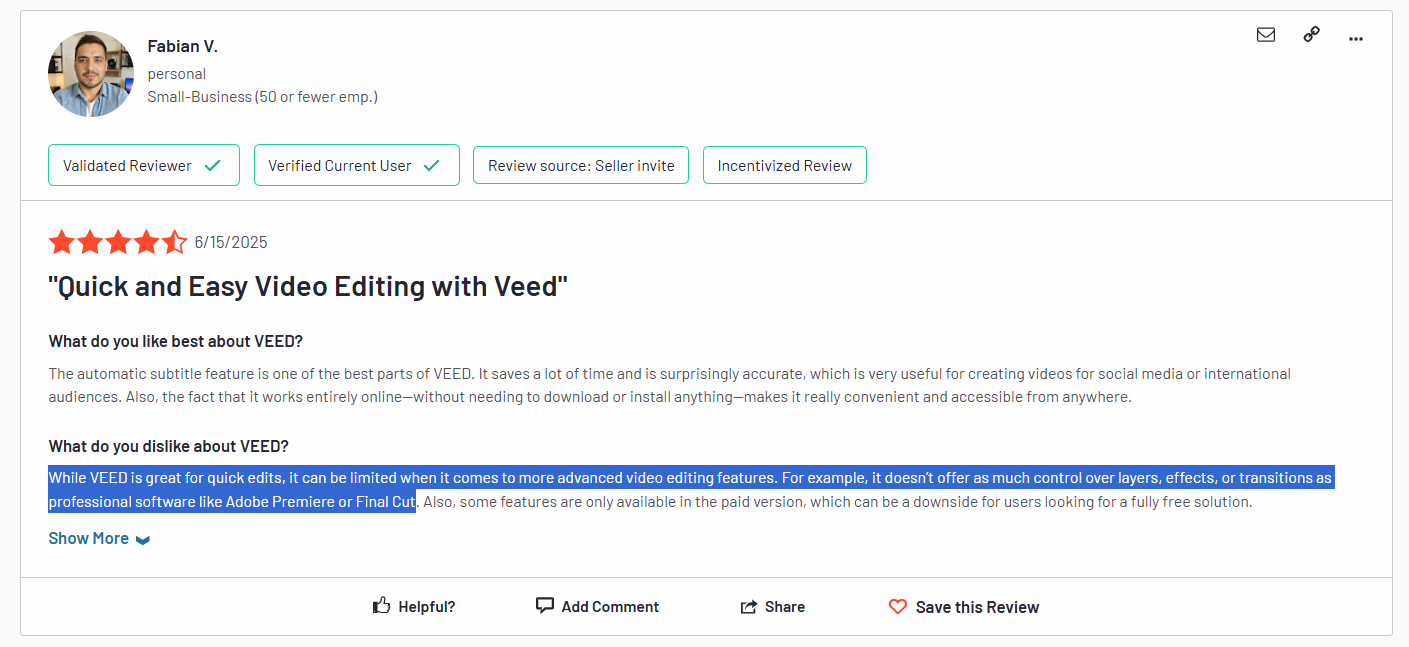Open Fabian V. reviewer name link
The image size is (1409, 647).
182,46
